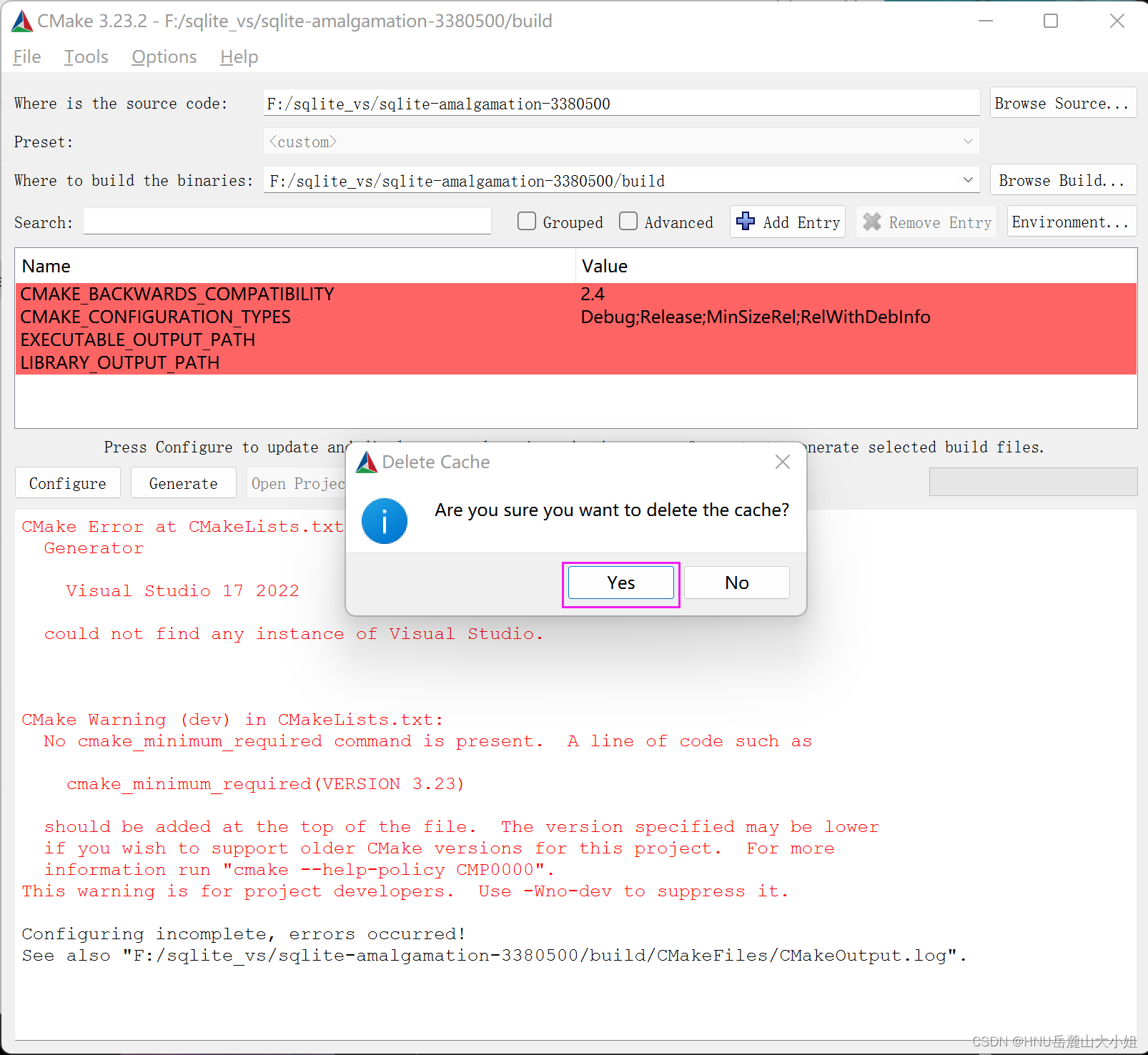Click the Open Project button
The image size is (1148, 1055).
point(297,483)
